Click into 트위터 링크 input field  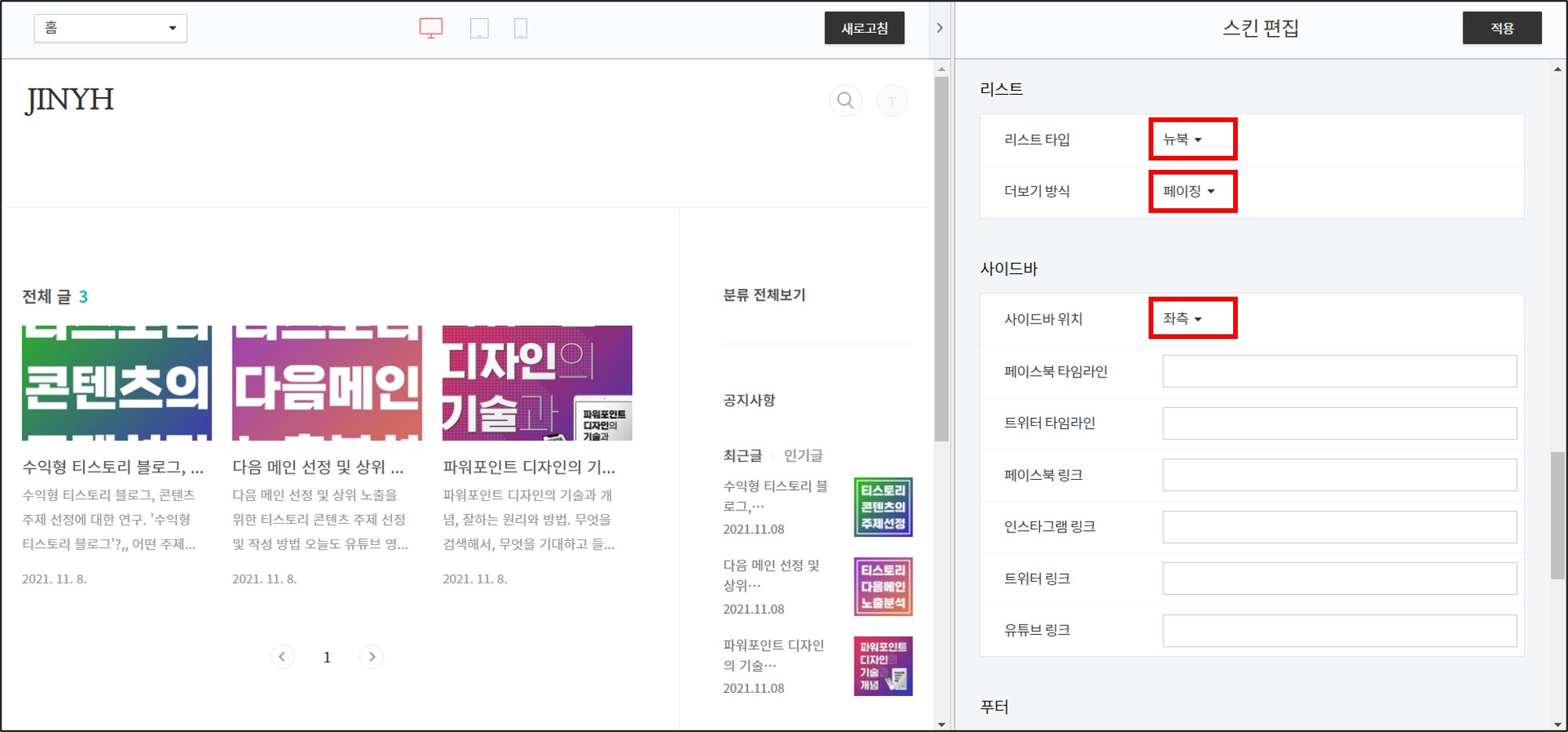pyautogui.click(x=1340, y=579)
